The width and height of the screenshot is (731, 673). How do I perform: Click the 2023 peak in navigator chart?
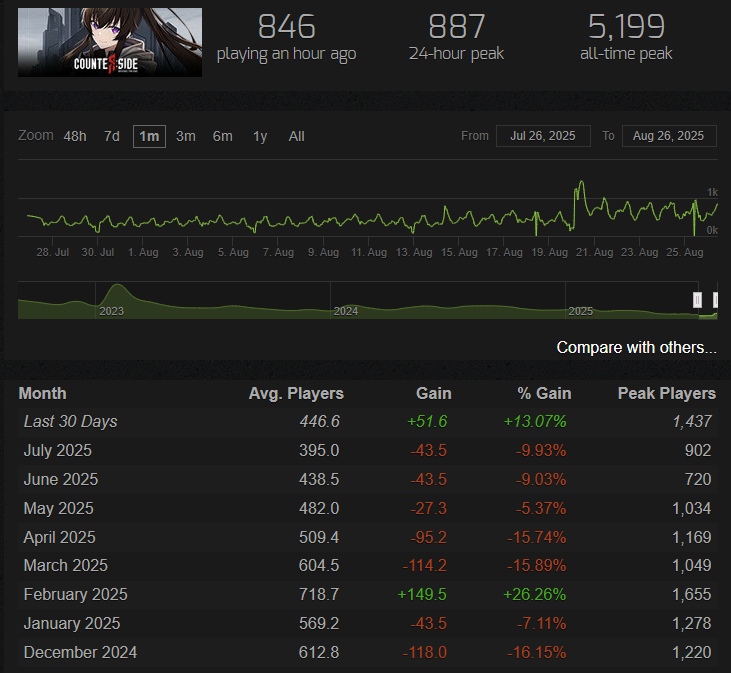118,286
